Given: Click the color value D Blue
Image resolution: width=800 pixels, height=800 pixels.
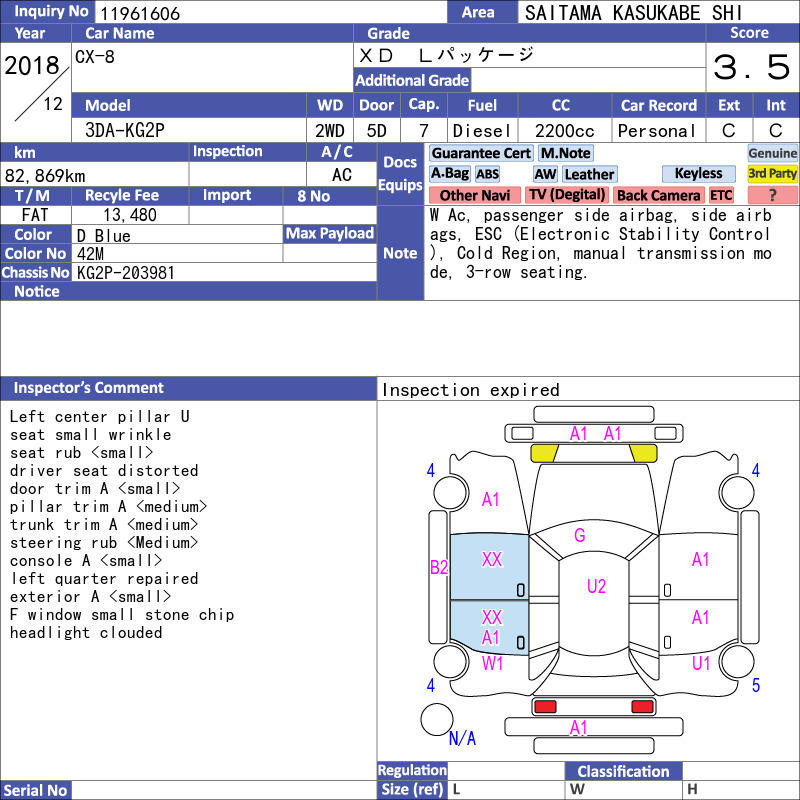Looking at the screenshot, I should [x=104, y=236].
